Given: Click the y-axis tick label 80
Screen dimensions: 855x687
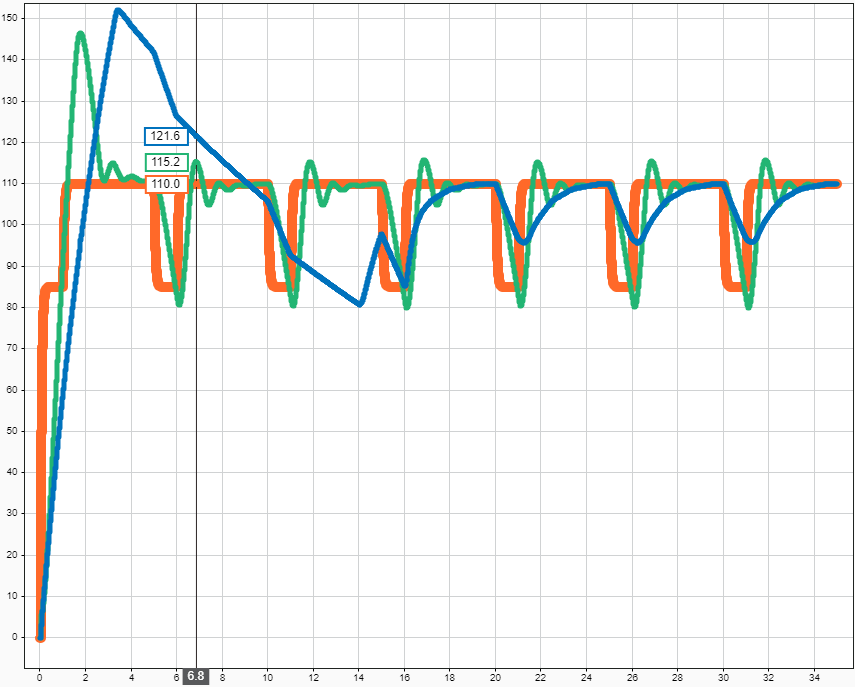Looking at the screenshot, I should [x=12, y=307].
